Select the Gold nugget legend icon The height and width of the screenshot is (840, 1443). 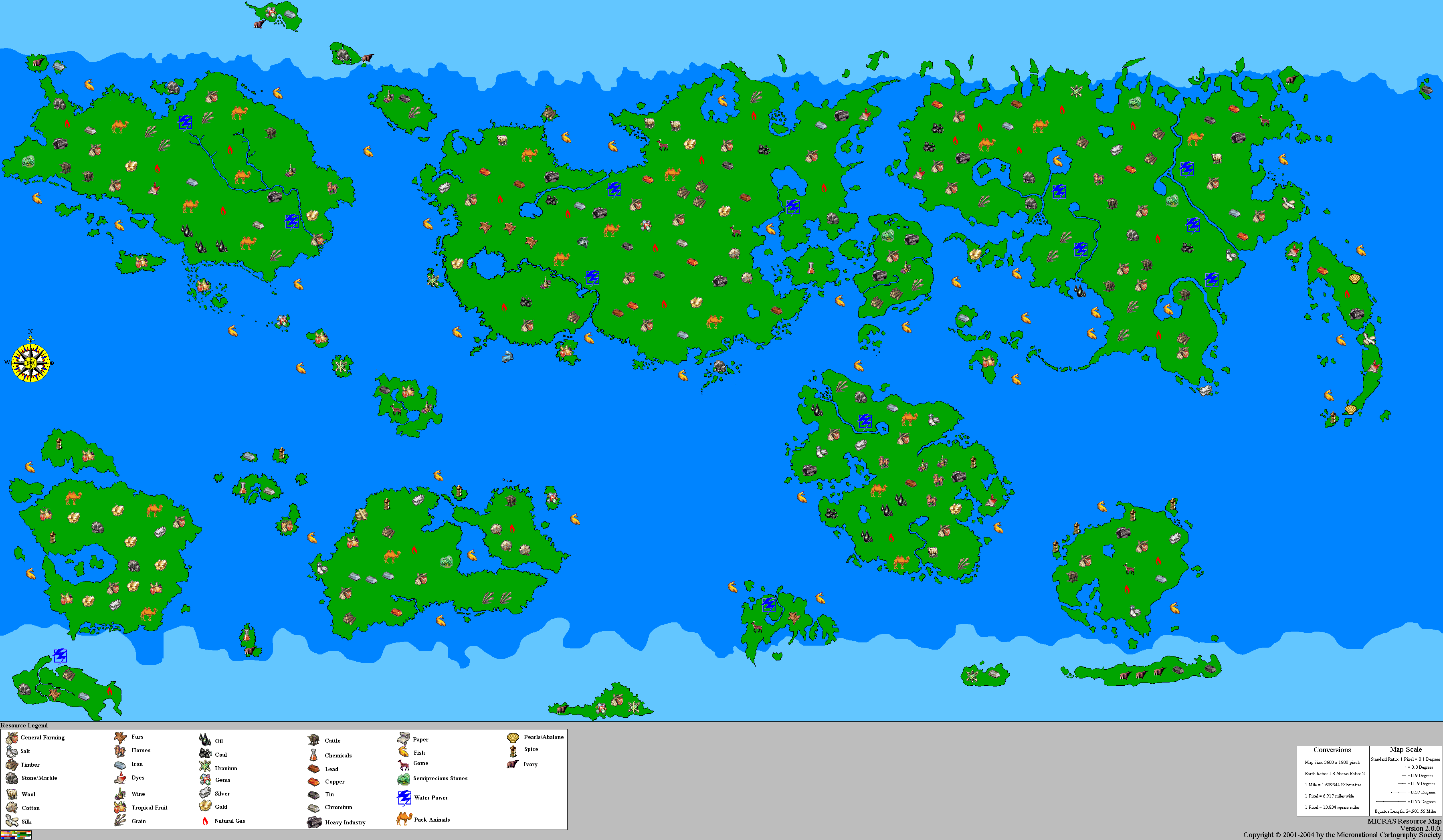205,806
